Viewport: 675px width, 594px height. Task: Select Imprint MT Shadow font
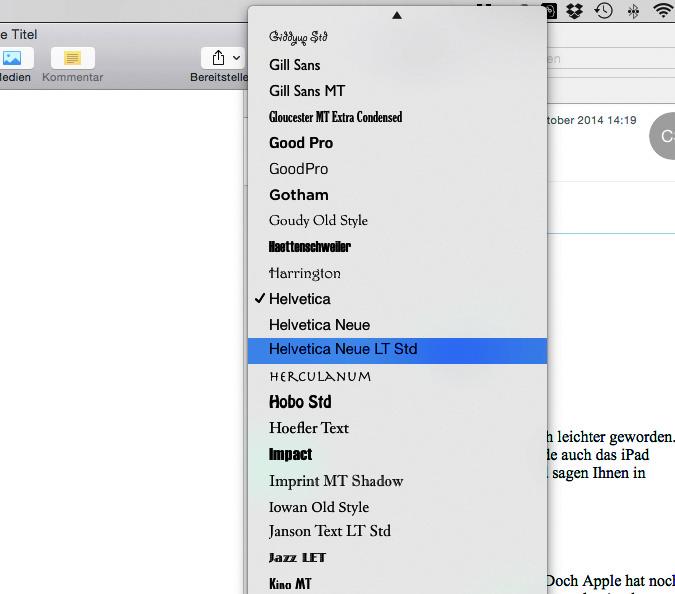click(x=397, y=481)
